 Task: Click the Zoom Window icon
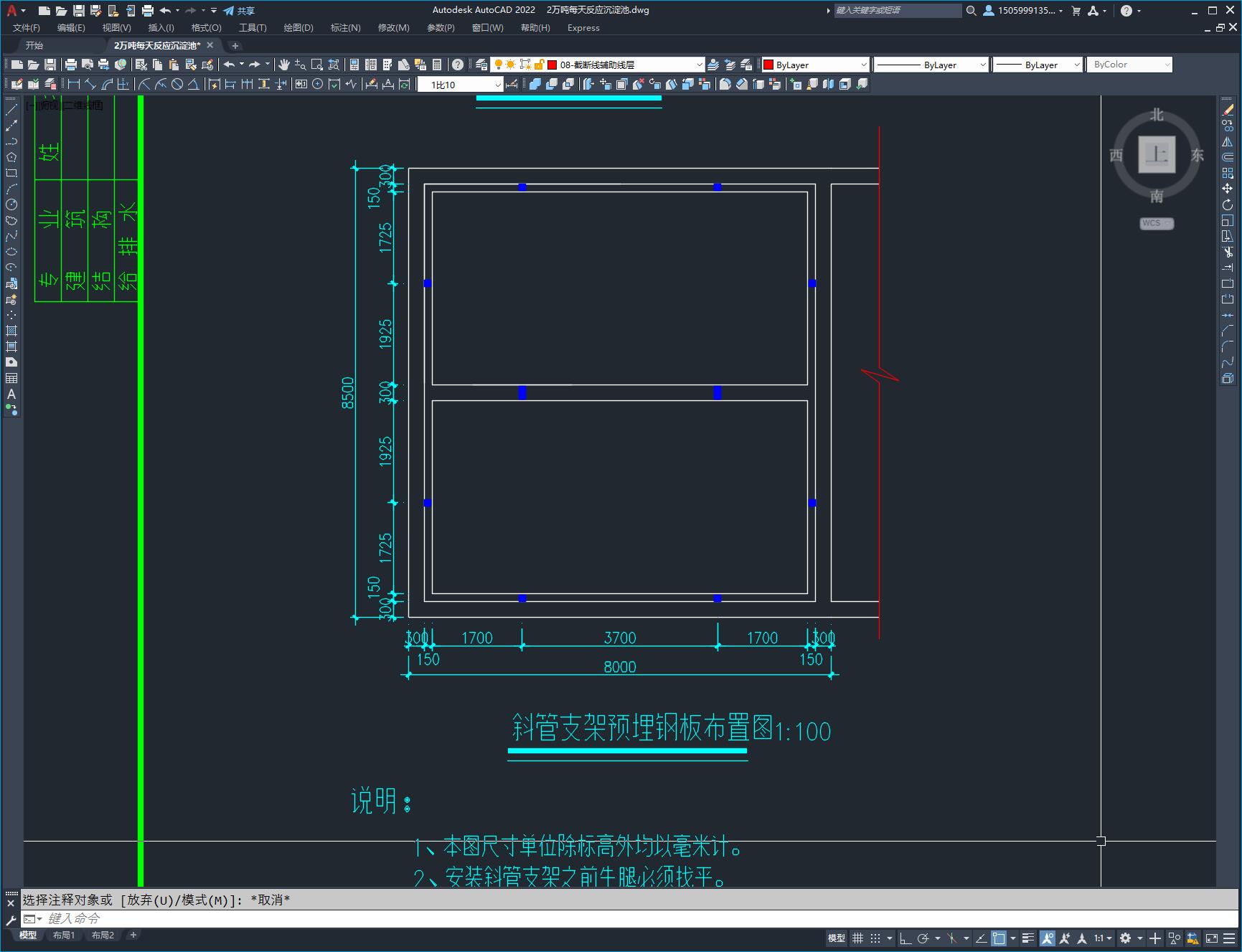(316, 65)
